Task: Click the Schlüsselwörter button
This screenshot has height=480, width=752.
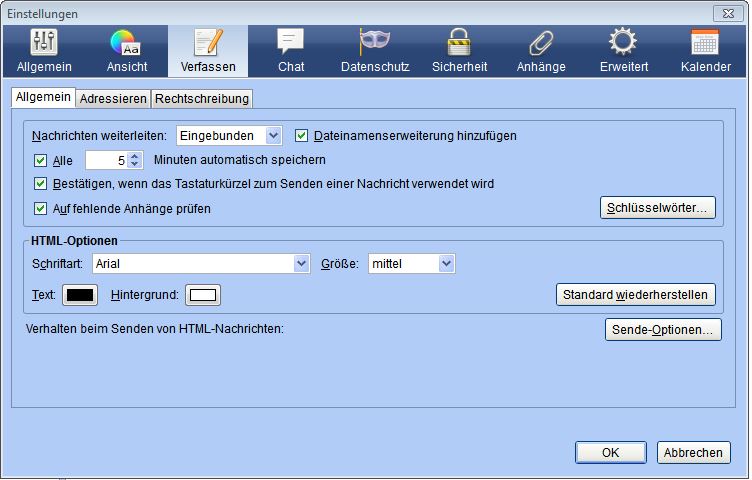Action: pyautogui.click(x=657, y=208)
